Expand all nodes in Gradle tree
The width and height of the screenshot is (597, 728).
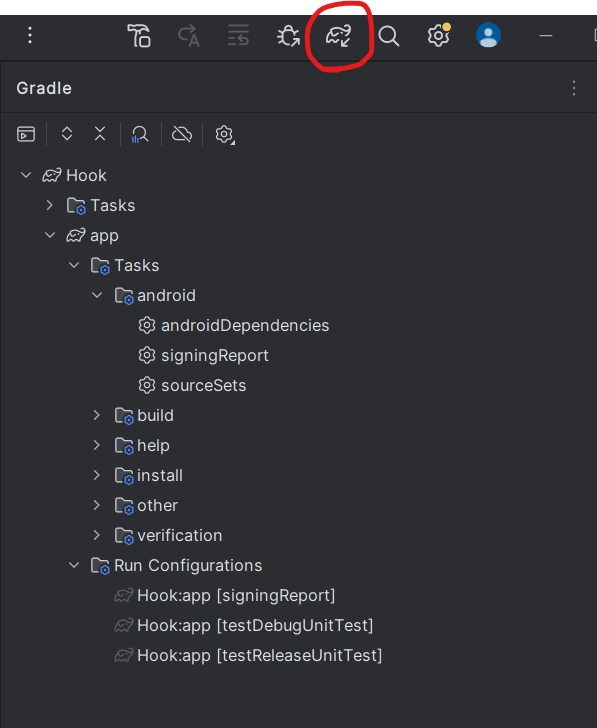tap(67, 134)
